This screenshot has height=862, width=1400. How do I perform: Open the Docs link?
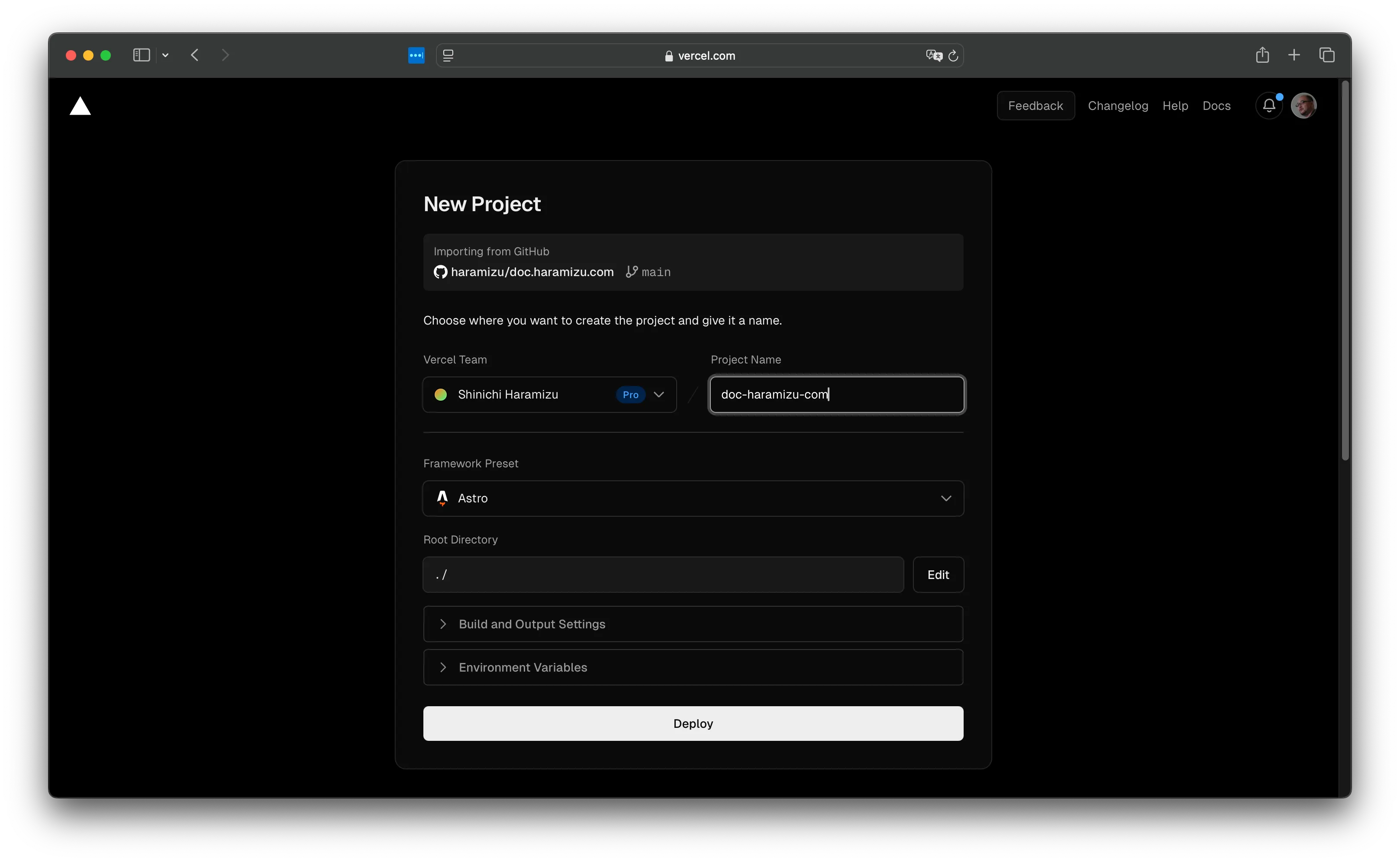(1216, 106)
